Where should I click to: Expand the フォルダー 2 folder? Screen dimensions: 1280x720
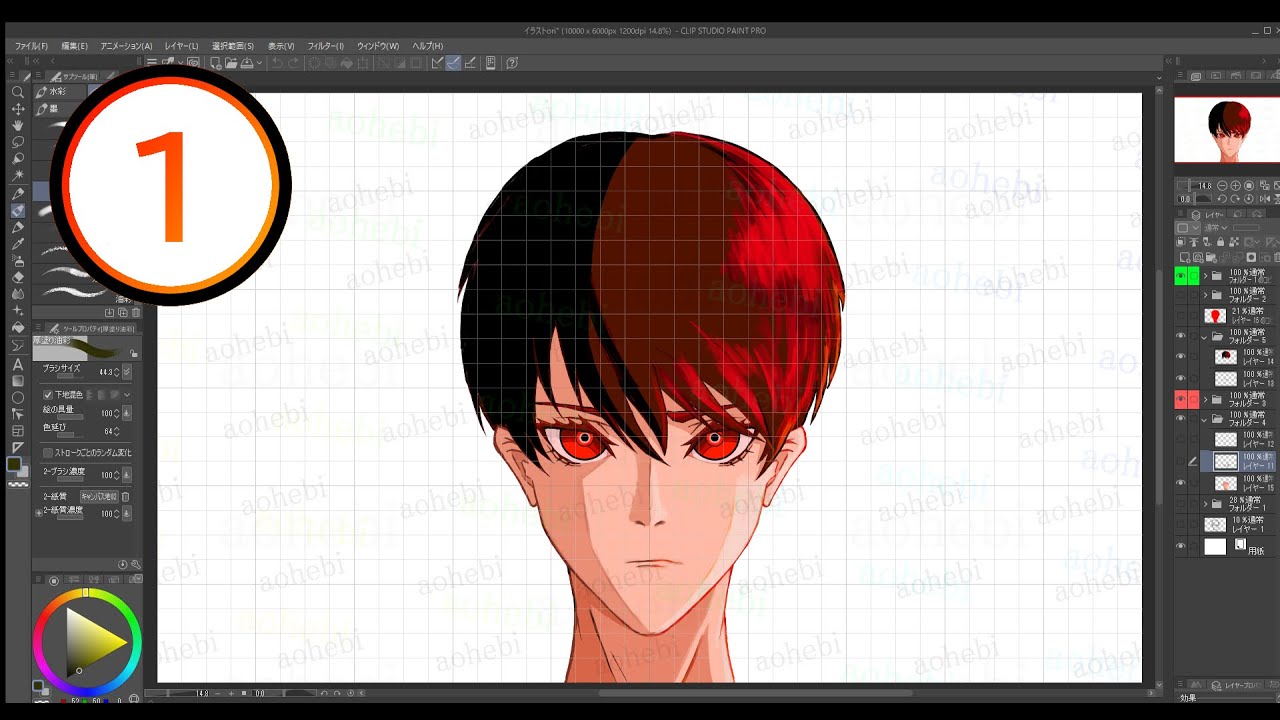click(1205, 296)
